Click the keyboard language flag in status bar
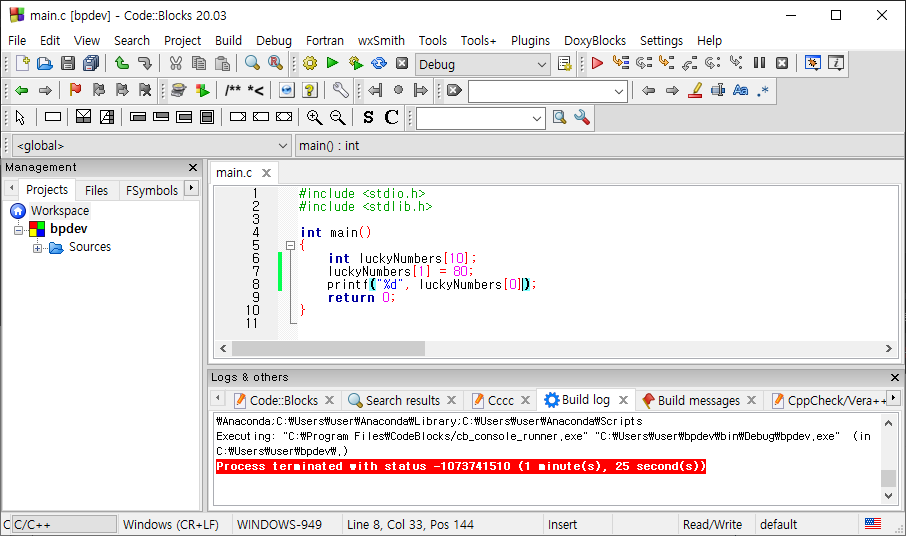Image resolution: width=906 pixels, height=536 pixels. coord(872,524)
